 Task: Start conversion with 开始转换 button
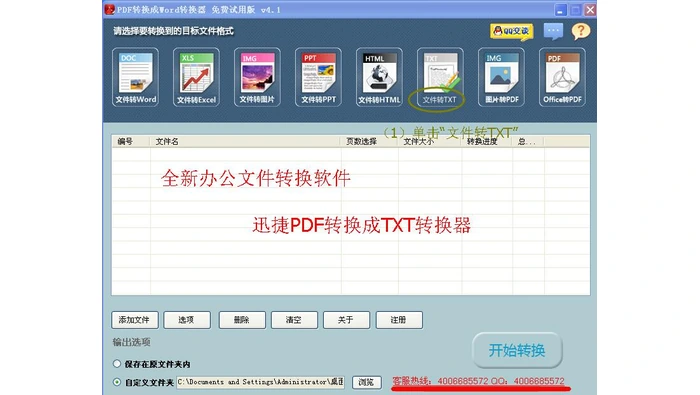click(x=517, y=350)
